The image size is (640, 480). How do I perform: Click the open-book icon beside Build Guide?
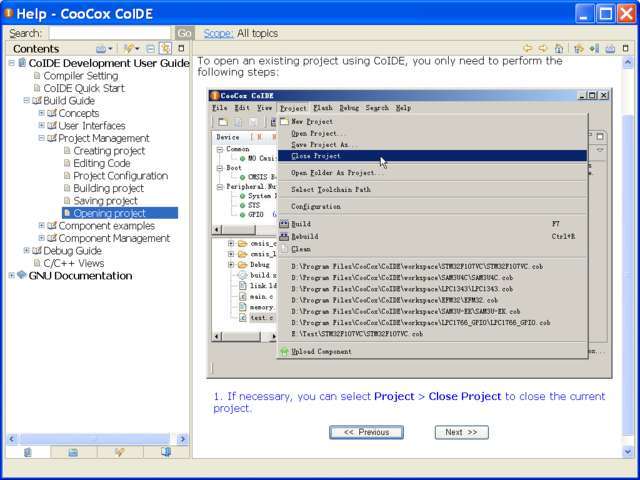coord(37,100)
